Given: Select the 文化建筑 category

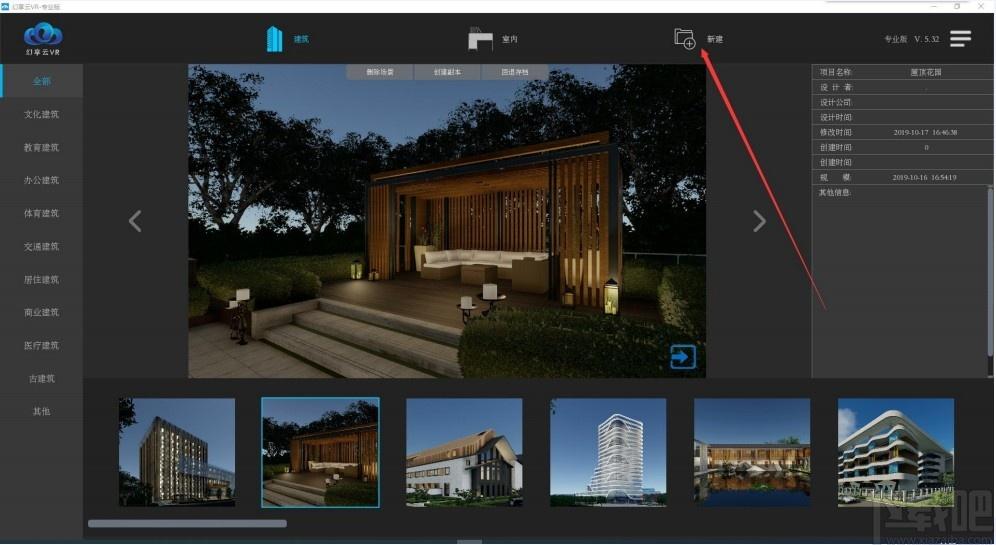Looking at the screenshot, I should (x=41, y=114).
